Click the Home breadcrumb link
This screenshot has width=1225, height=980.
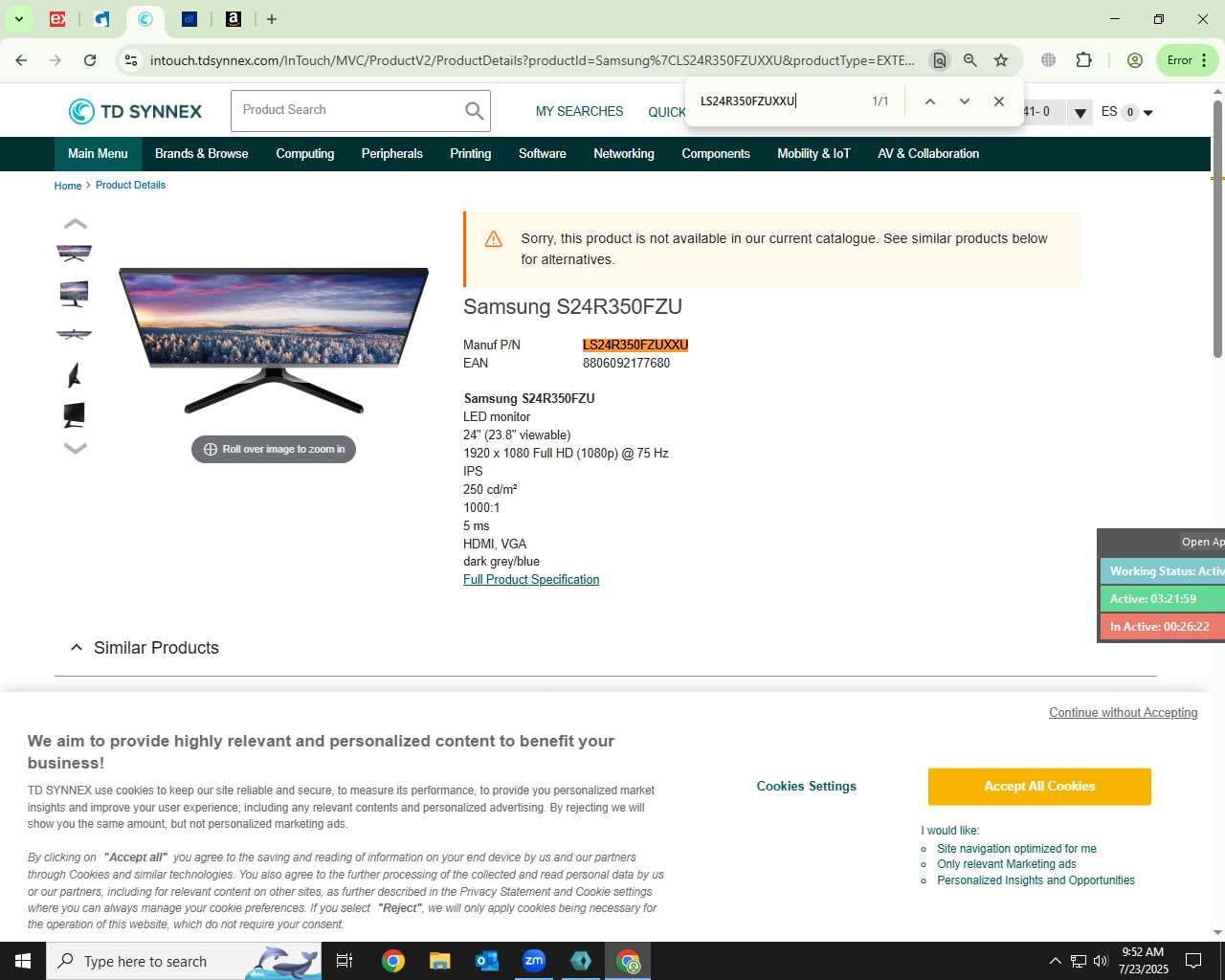pyautogui.click(x=68, y=186)
